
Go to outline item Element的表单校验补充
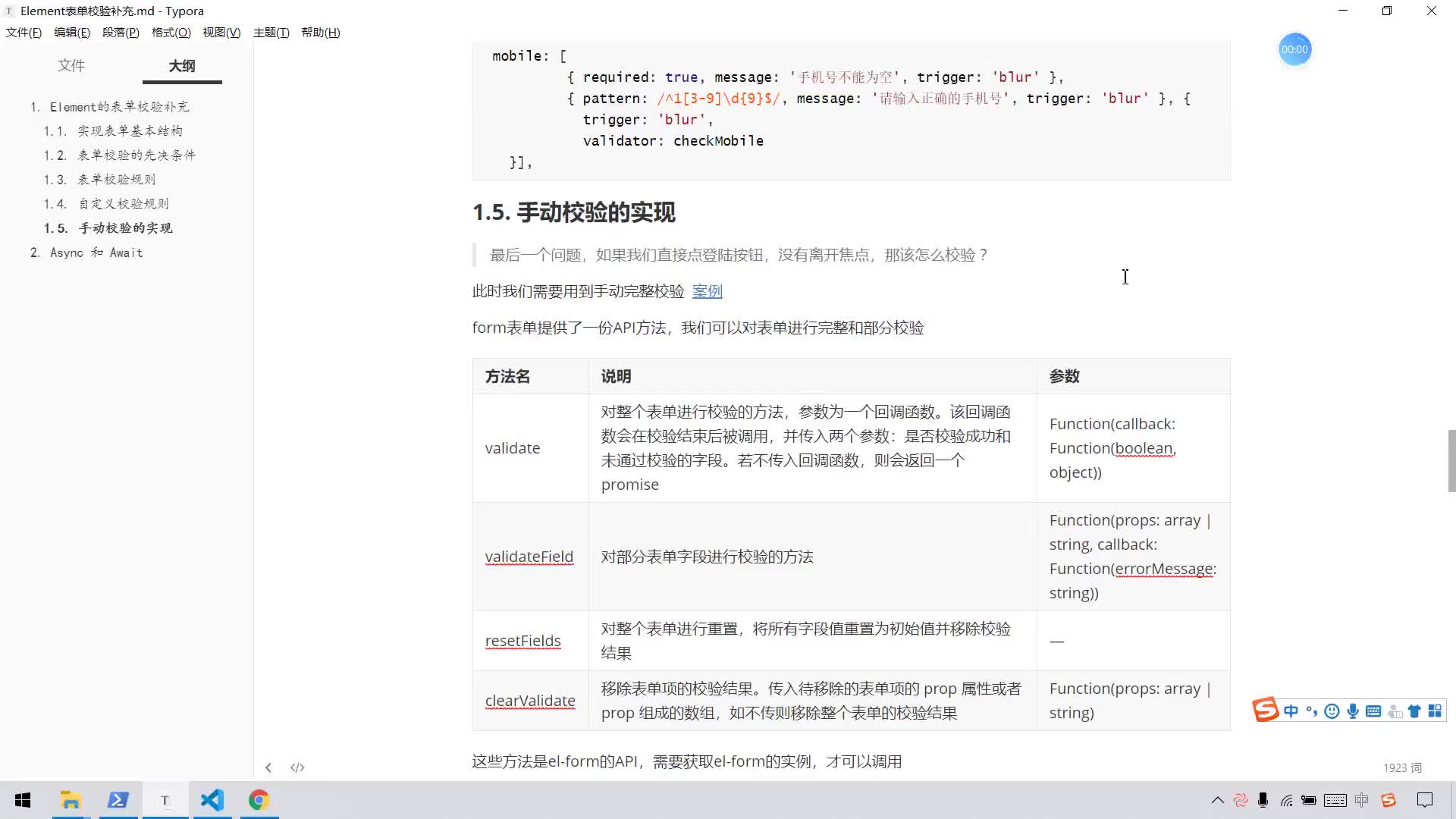point(119,107)
